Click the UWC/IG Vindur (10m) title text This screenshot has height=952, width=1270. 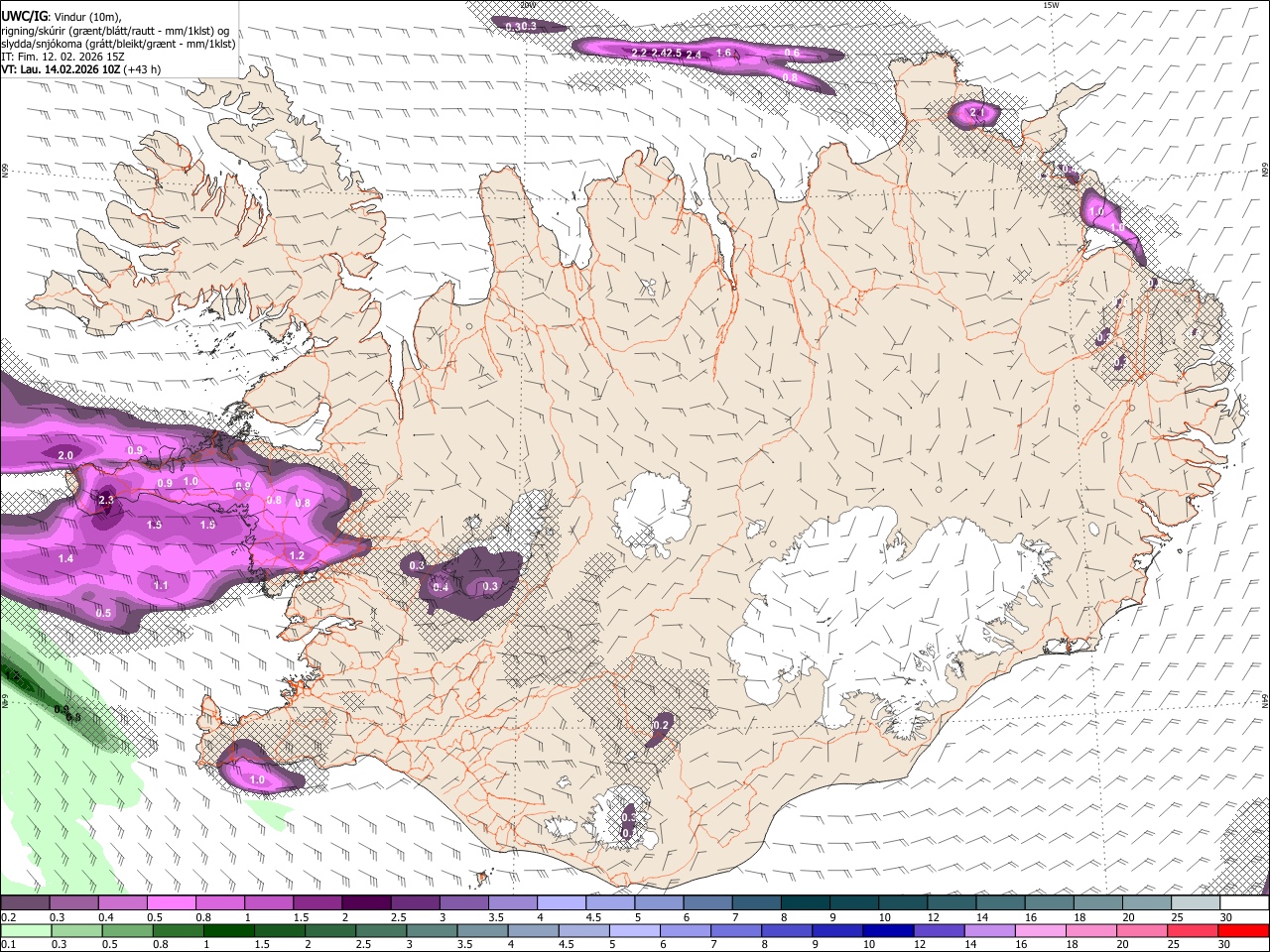[x=61, y=16]
